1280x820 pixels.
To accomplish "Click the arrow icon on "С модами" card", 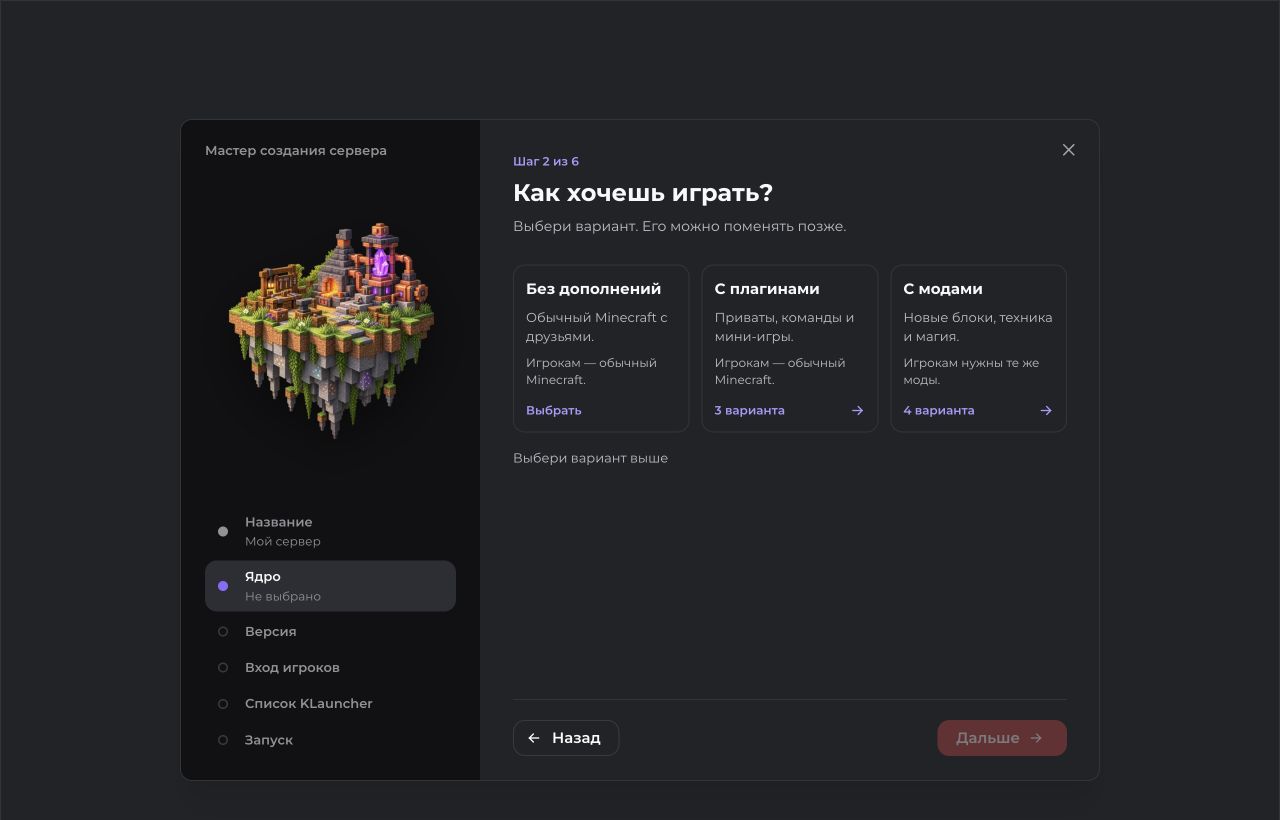I will click(x=1046, y=410).
